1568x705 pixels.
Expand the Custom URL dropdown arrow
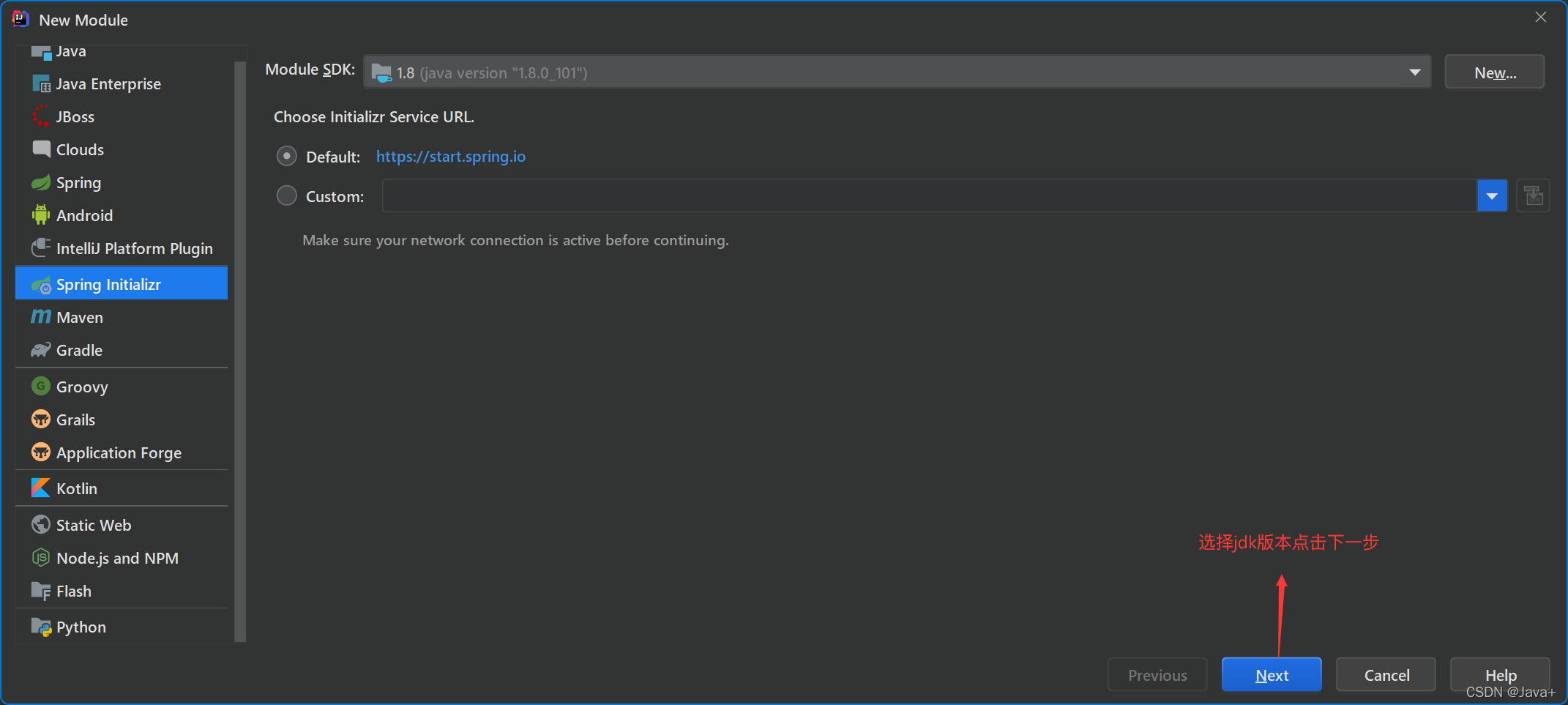point(1492,196)
